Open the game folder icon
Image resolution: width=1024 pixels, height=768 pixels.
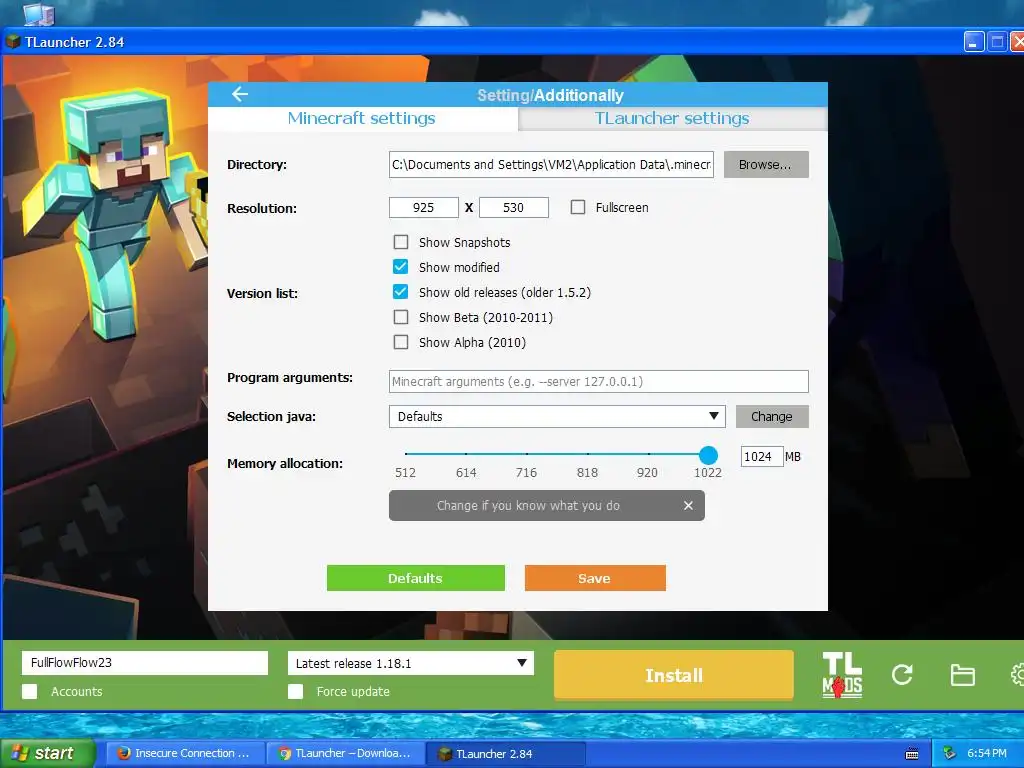point(962,675)
